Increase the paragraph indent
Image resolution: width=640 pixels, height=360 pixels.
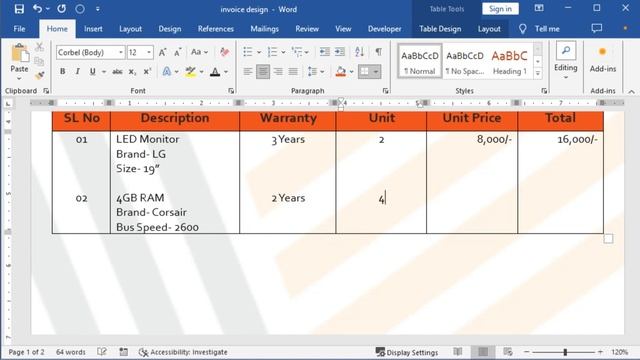[340, 52]
